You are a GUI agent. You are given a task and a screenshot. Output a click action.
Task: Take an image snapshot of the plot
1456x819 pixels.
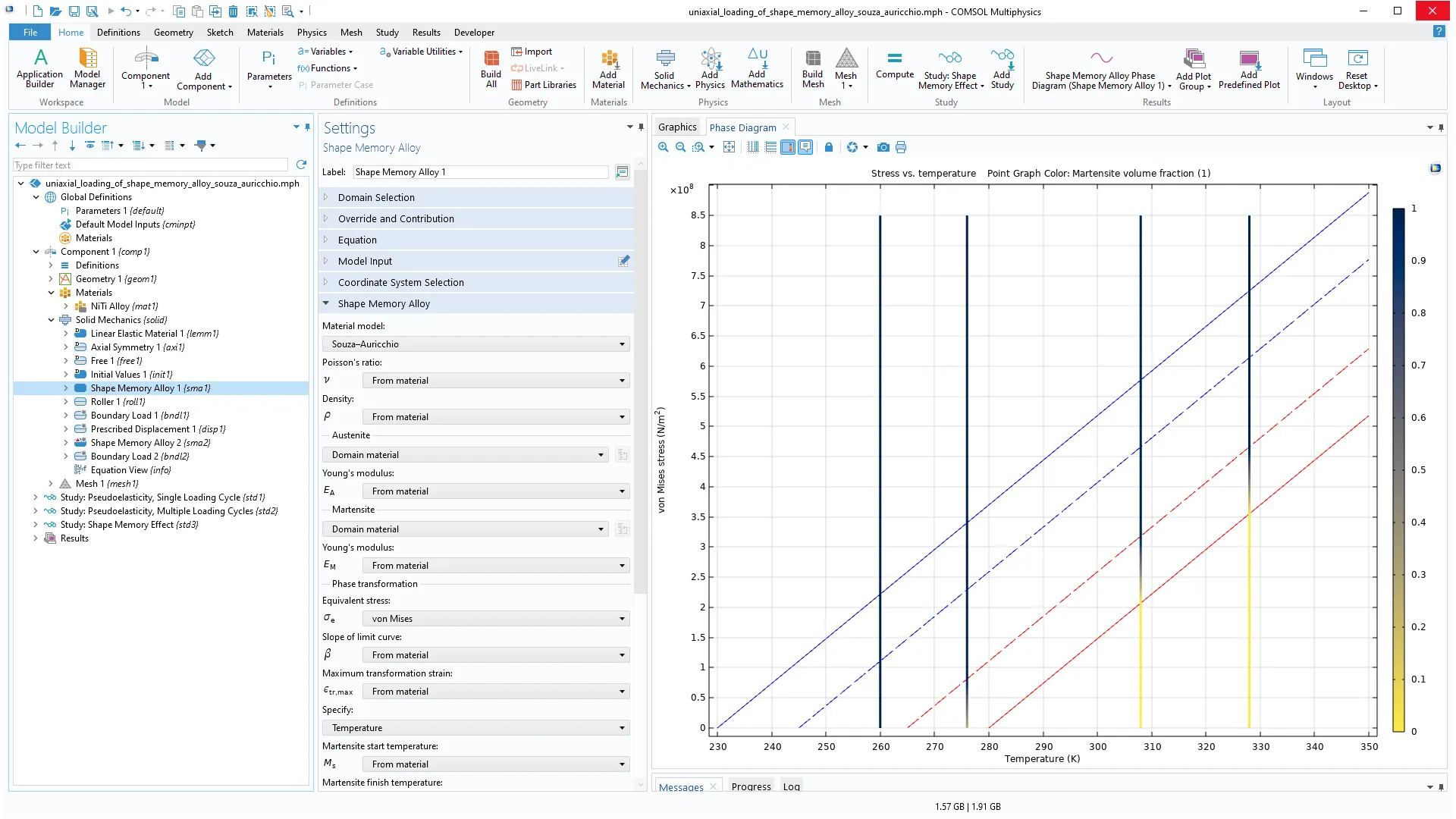coord(883,147)
